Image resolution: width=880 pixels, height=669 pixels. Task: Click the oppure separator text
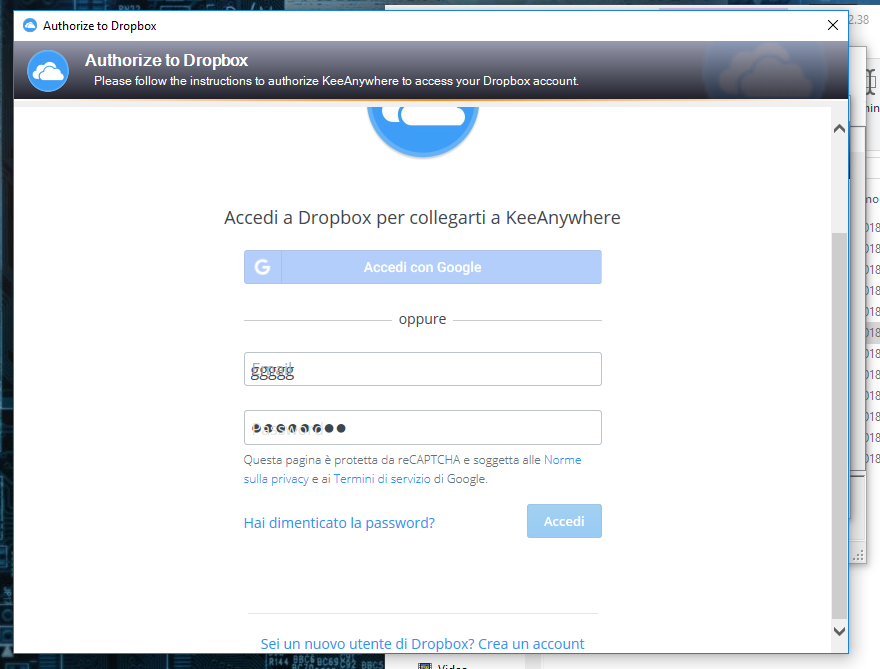(x=423, y=319)
